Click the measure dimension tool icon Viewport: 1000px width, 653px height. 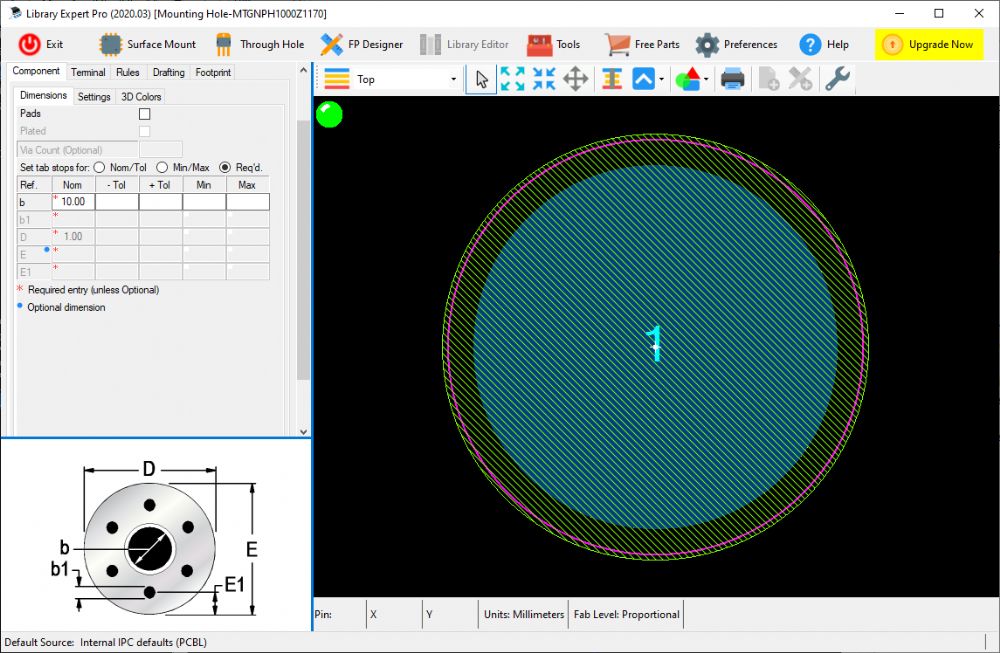coord(612,79)
